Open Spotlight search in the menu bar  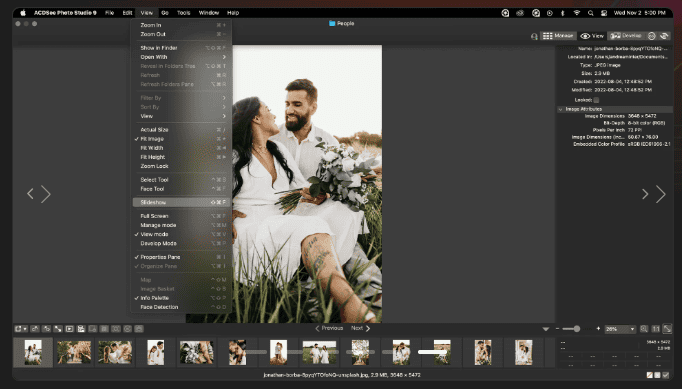tap(591, 13)
